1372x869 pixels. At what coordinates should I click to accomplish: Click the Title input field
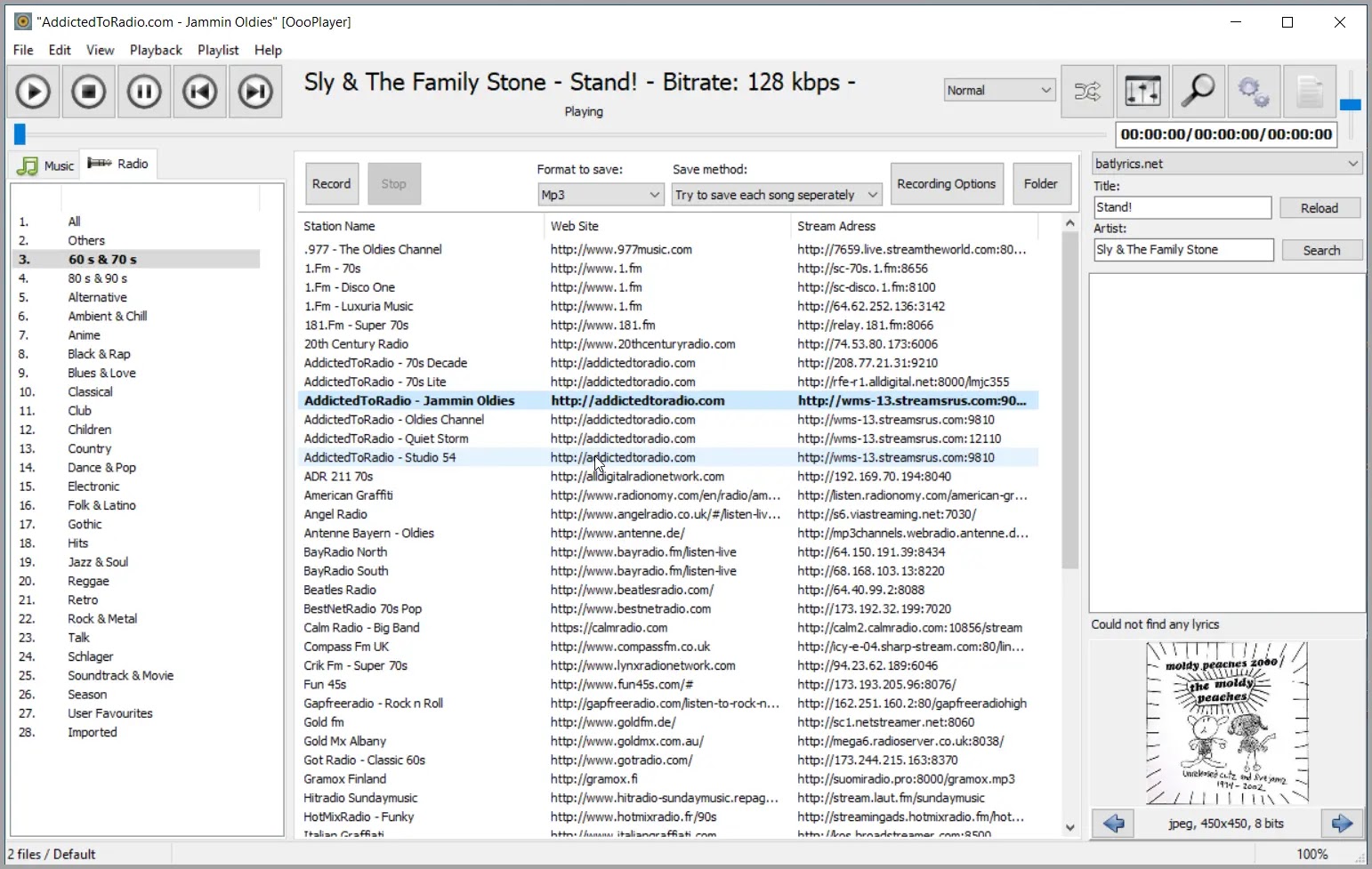pos(1182,207)
